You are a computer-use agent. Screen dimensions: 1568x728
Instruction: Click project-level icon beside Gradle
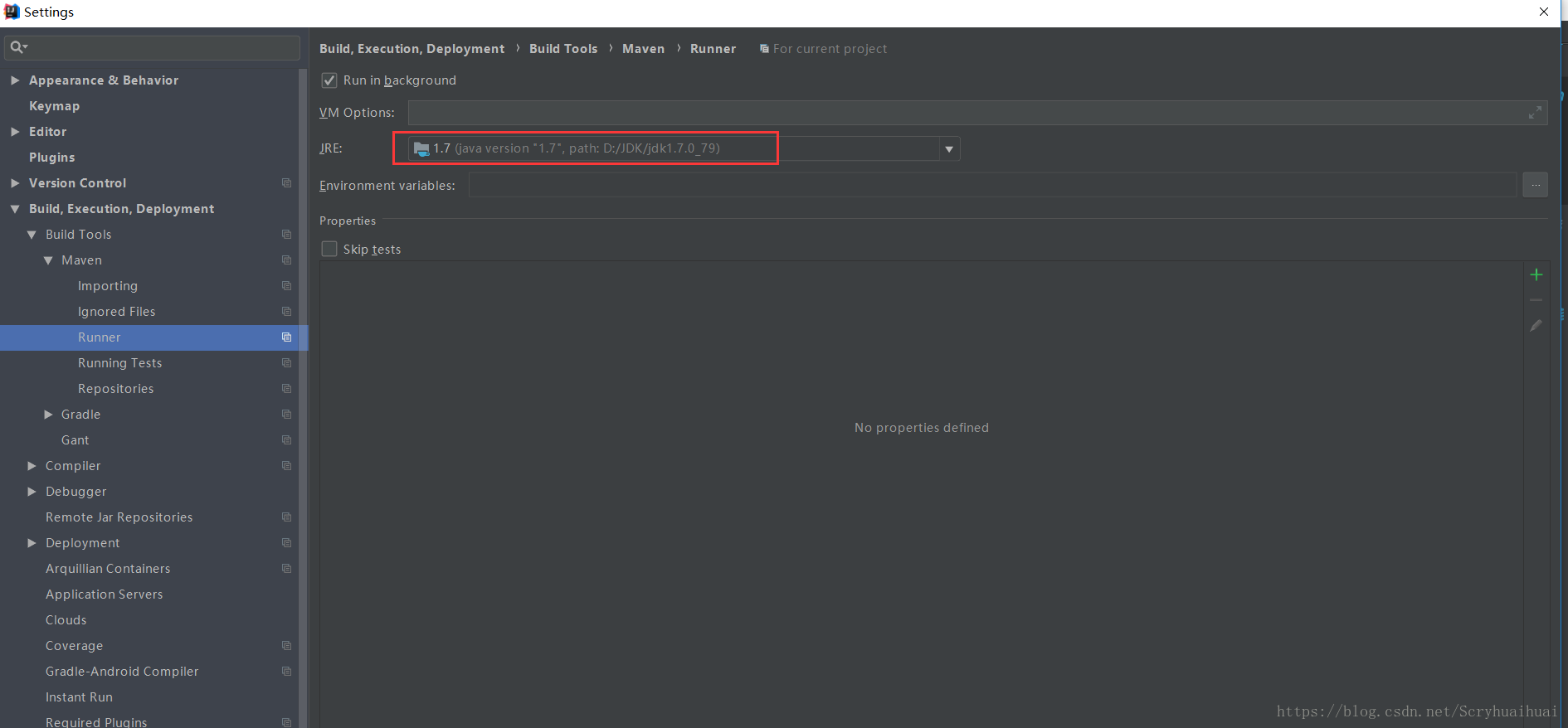[286, 415]
